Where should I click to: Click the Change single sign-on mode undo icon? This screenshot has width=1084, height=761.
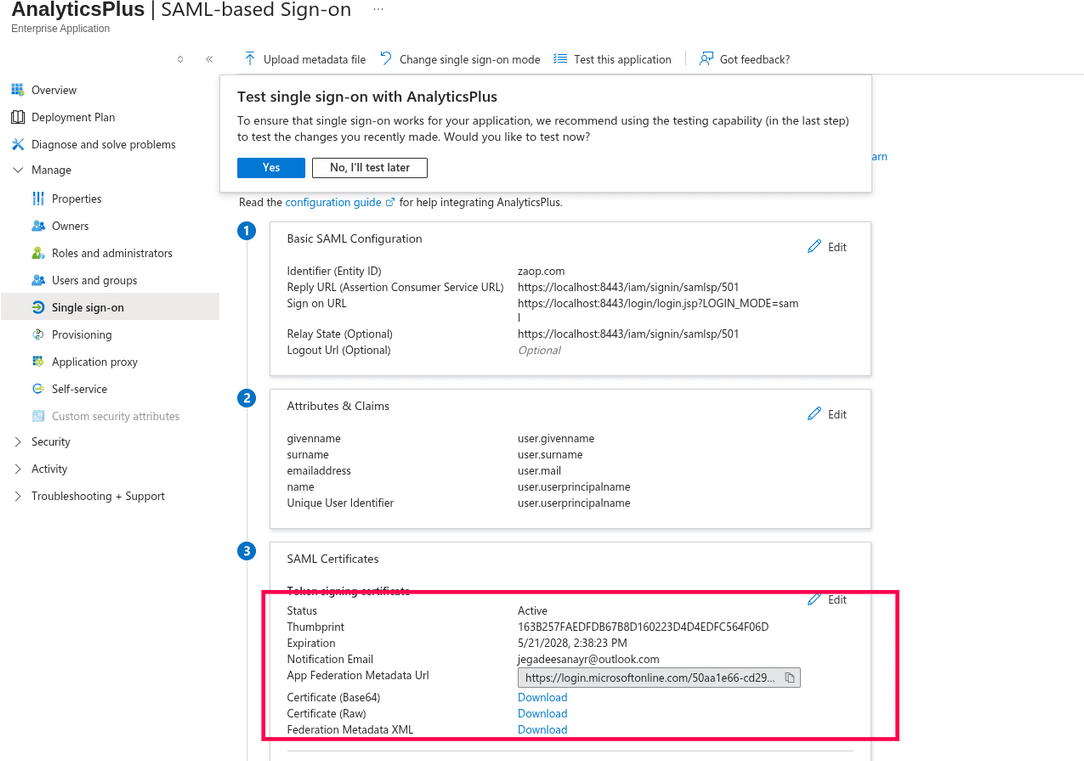[386, 59]
